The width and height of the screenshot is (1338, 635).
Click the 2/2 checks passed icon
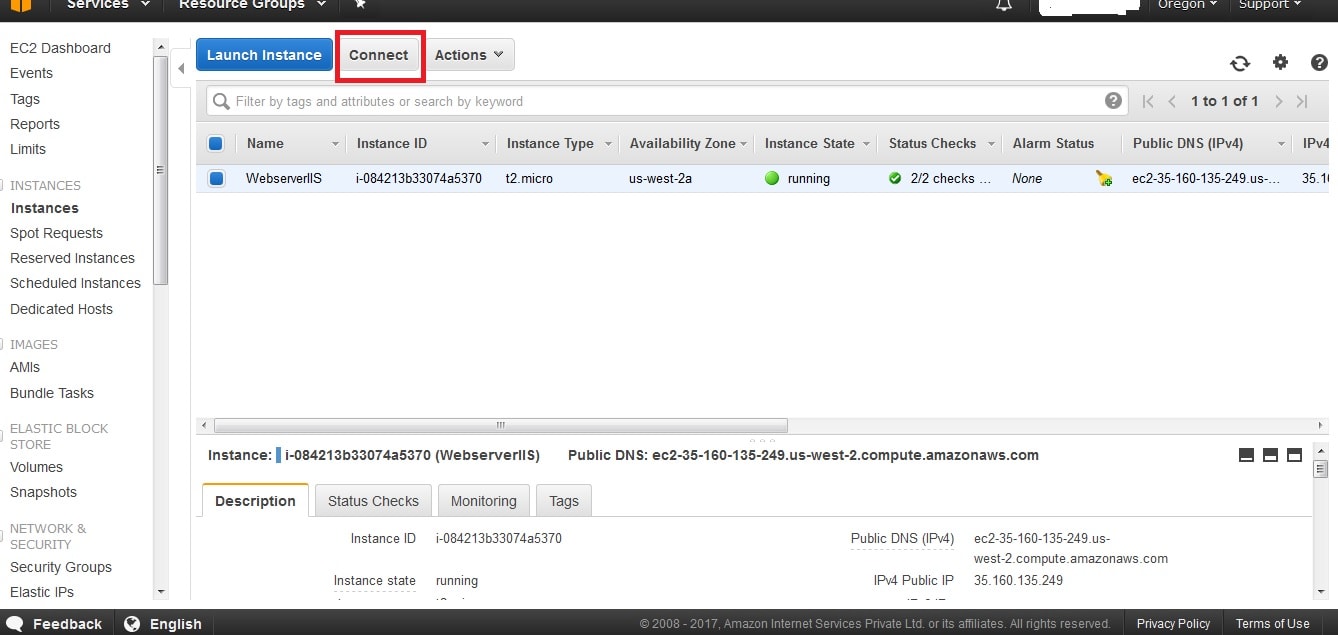(895, 179)
